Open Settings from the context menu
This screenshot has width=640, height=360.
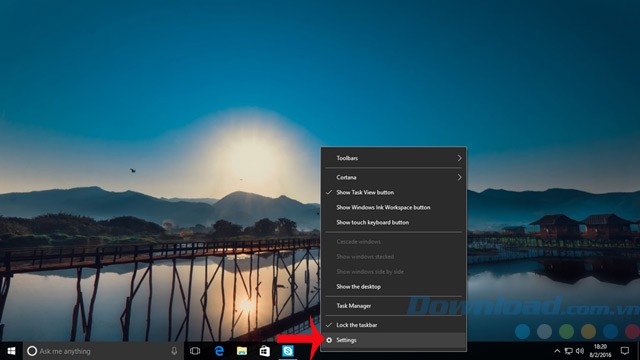(x=394, y=340)
